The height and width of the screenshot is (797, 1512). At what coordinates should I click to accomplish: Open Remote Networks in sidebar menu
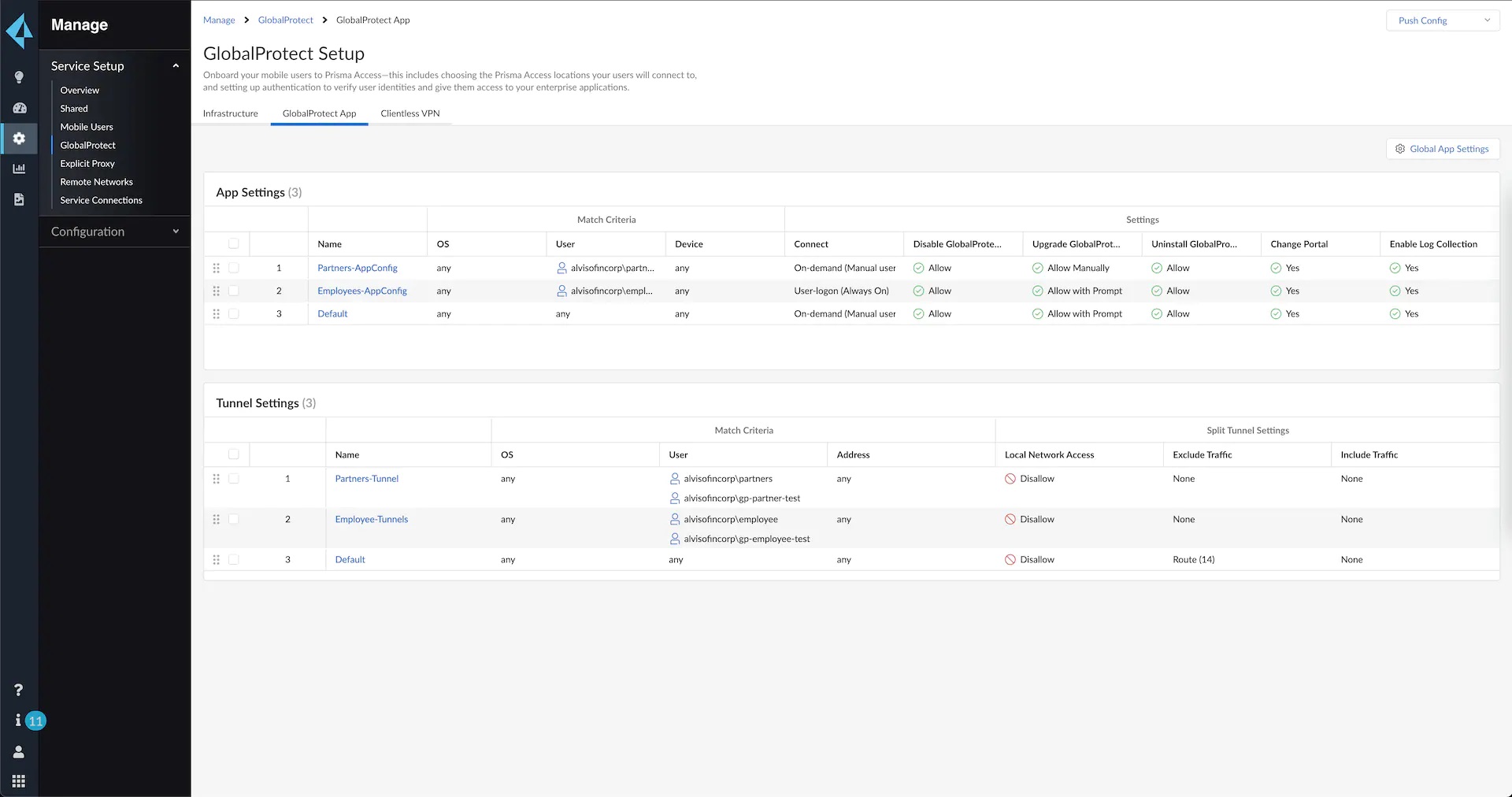96,182
